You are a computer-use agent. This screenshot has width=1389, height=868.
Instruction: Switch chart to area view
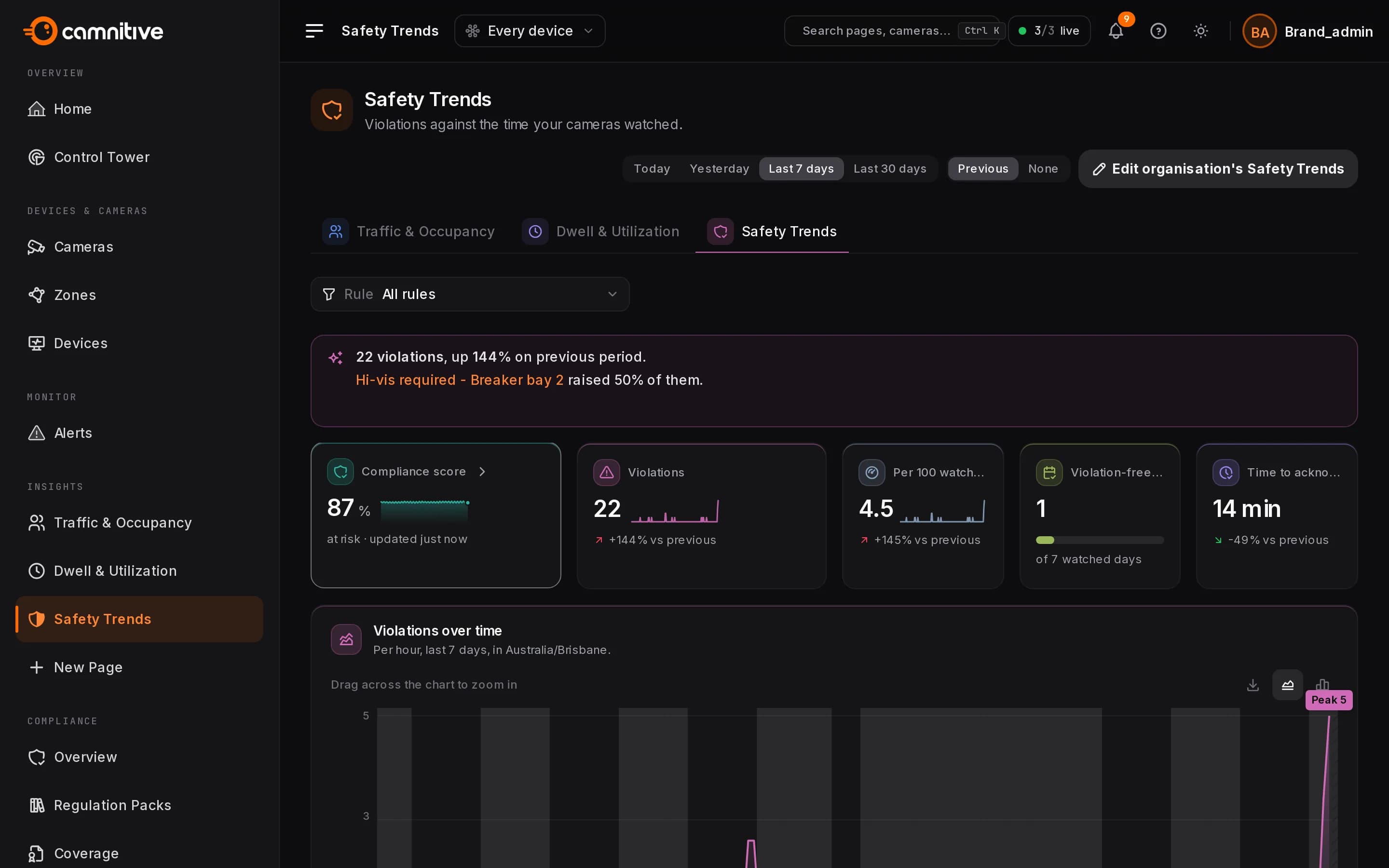tap(1287, 685)
